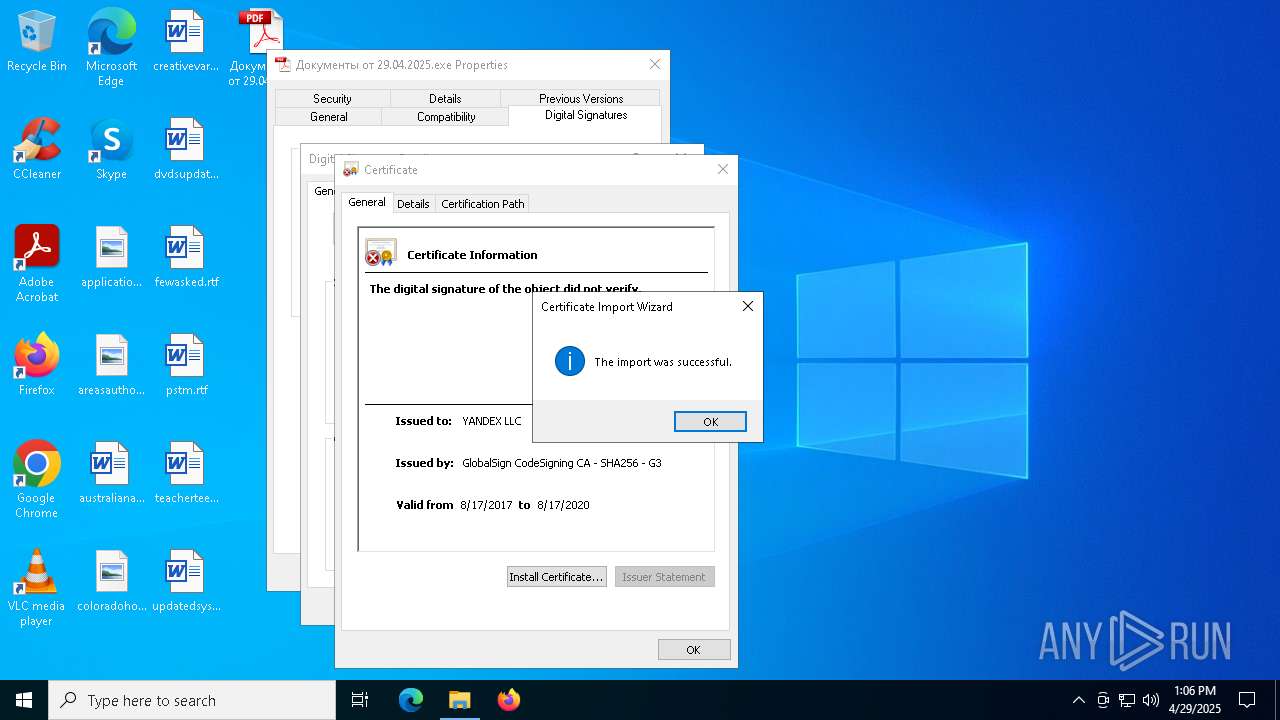The height and width of the screenshot is (720, 1280).
Task: Select the coloradoho image file icon
Action: [111, 582]
